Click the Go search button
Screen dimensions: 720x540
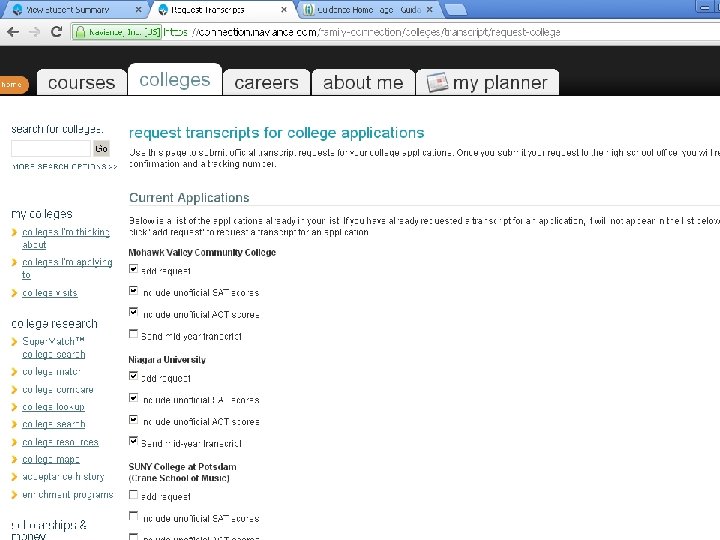pos(101,148)
